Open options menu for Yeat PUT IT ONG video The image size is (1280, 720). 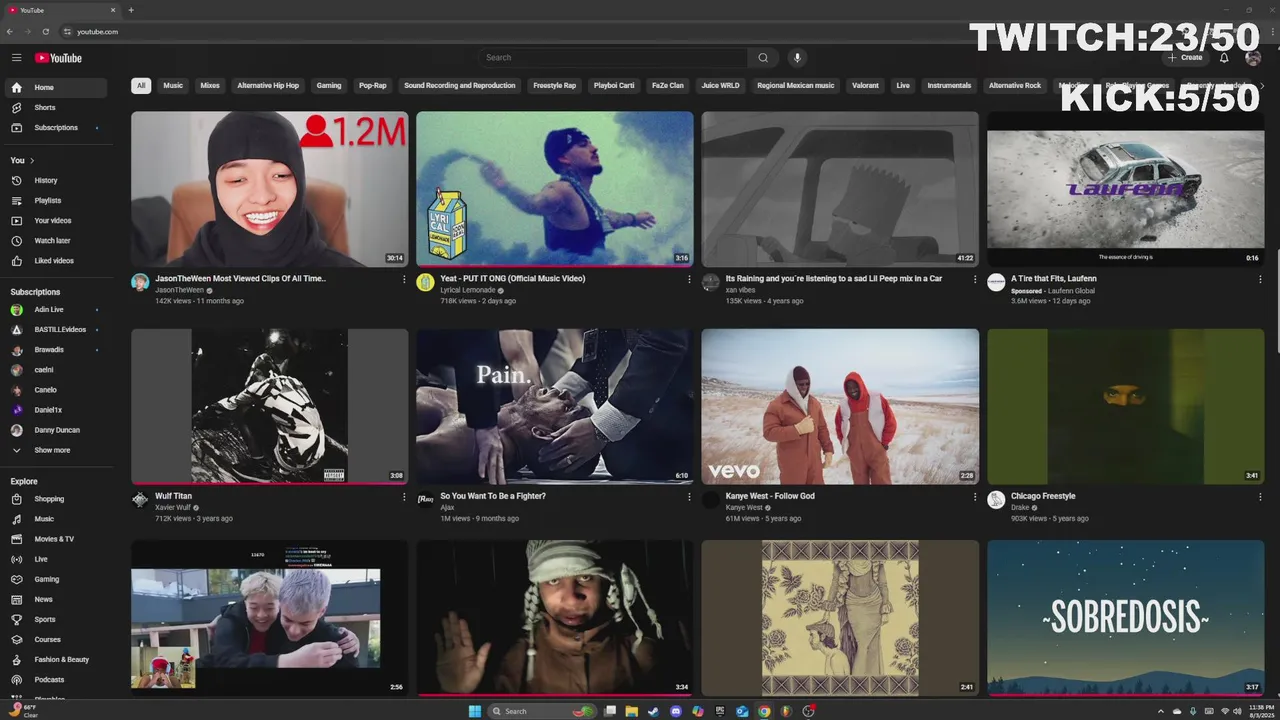pyautogui.click(x=689, y=279)
